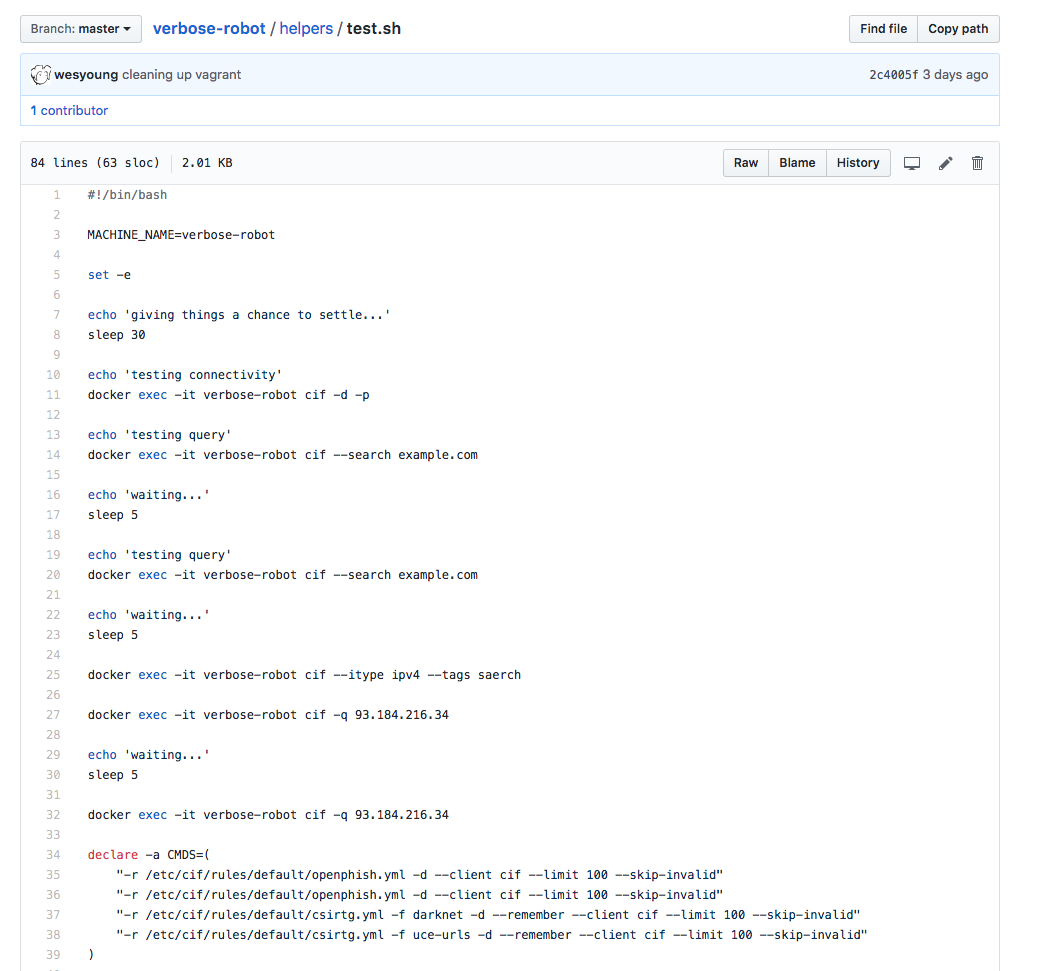The height and width of the screenshot is (971, 1038).
Task: Open the 'cleaning up vagrant' commit message
Action: (181, 75)
